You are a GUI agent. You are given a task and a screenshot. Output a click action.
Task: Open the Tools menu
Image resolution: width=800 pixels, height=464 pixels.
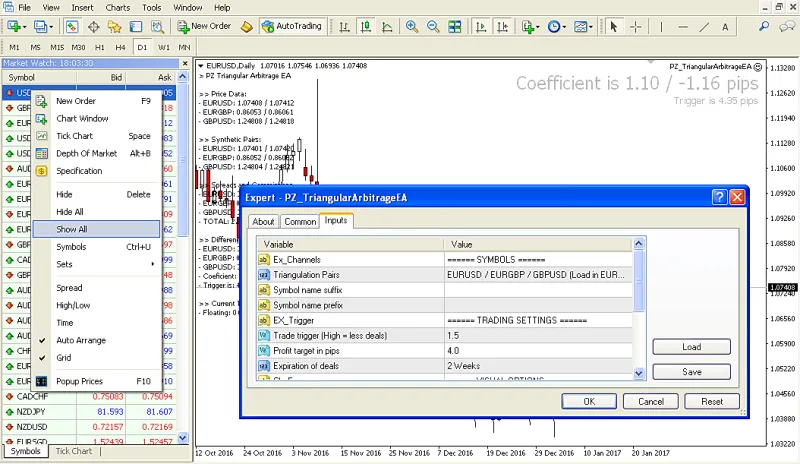point(152,8)
